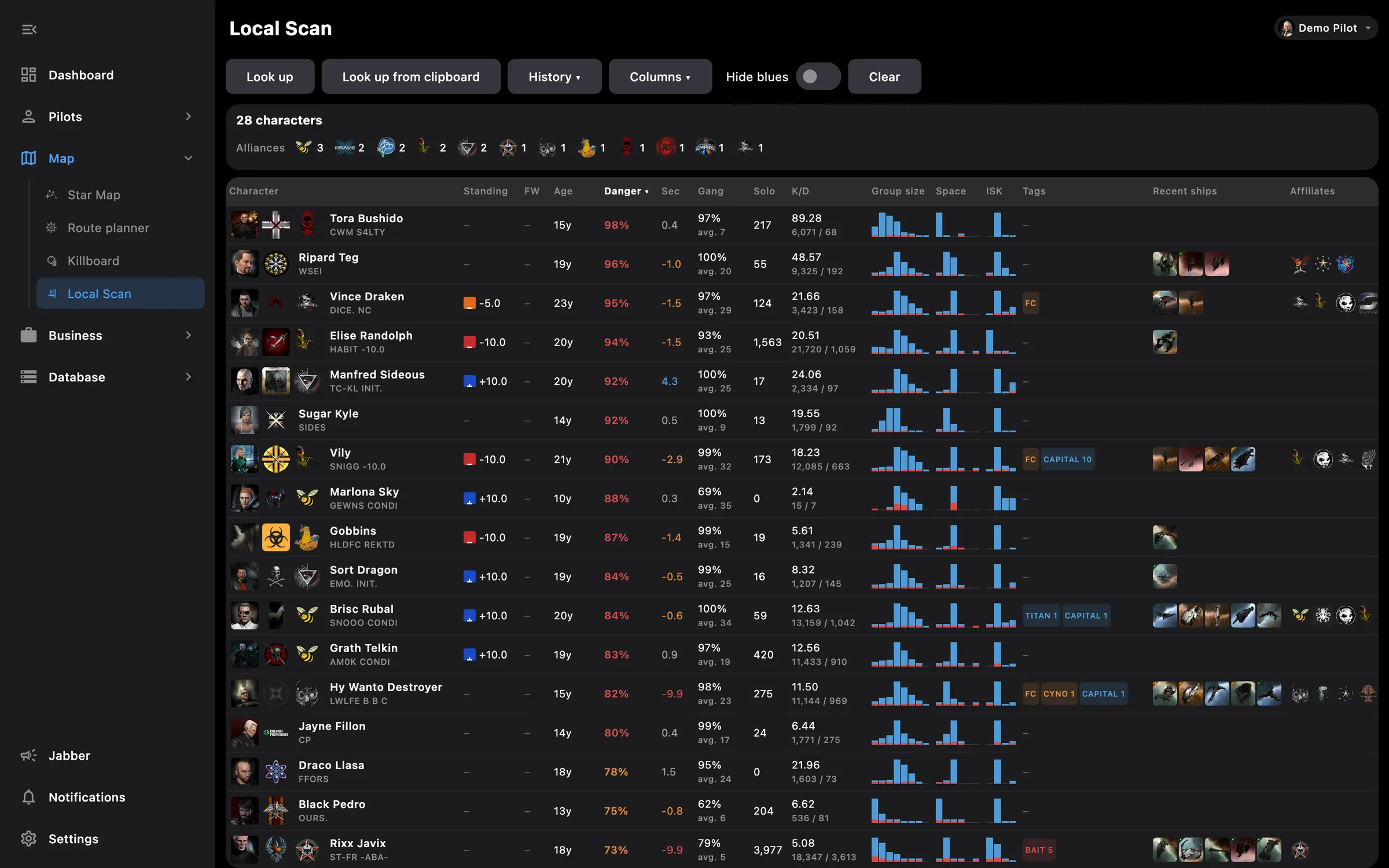Screen dimensions: 1389x868
Task: Click the Goonswarm bee alliance icon in summary
Action: [x=303, y=148]
